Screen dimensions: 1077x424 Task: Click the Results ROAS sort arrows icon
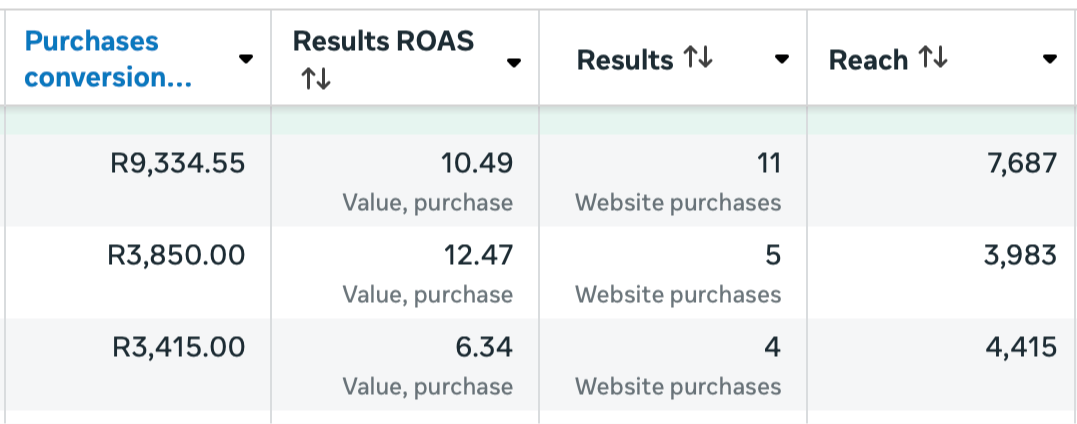coord(316,78)
